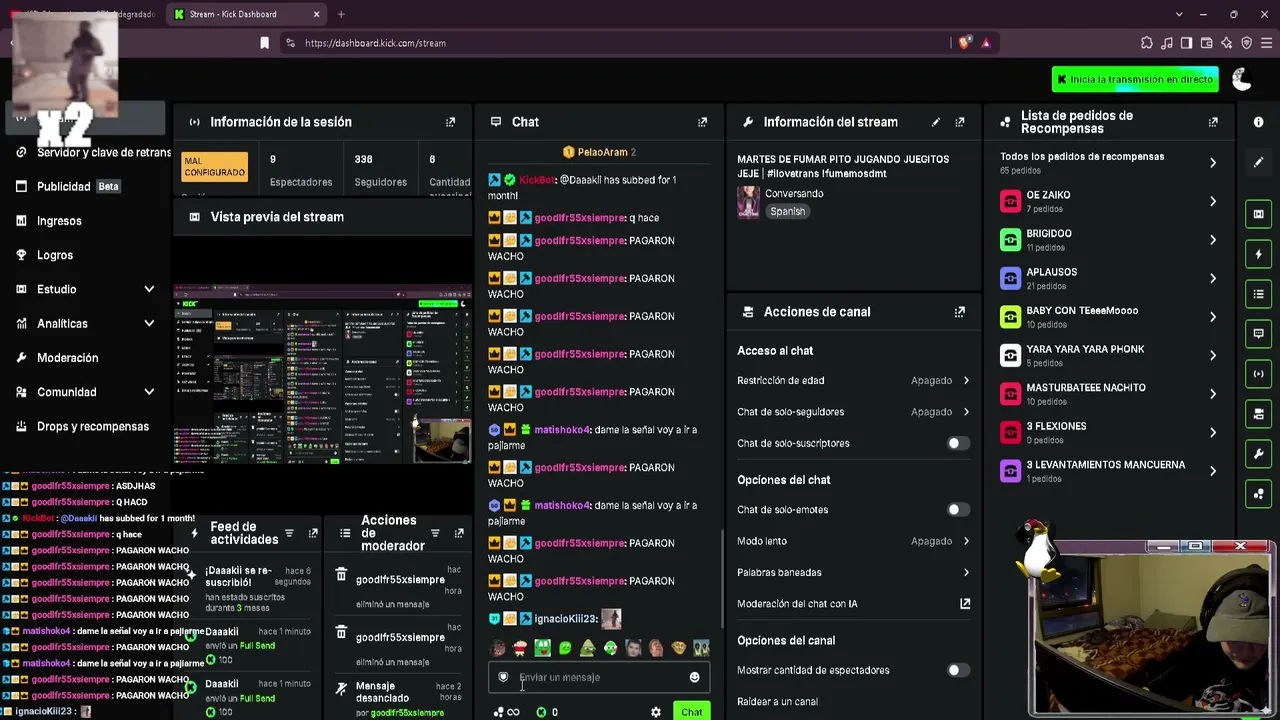Expand the Estudio sidebar section
Image resolution: width=1280 pixels, height=720 pixels.
point(149,289)
